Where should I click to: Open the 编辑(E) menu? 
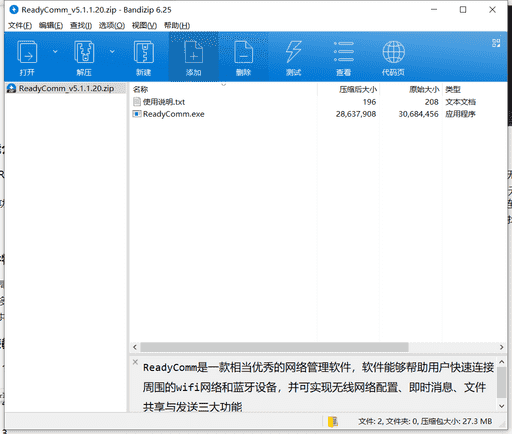pos(51,25)
